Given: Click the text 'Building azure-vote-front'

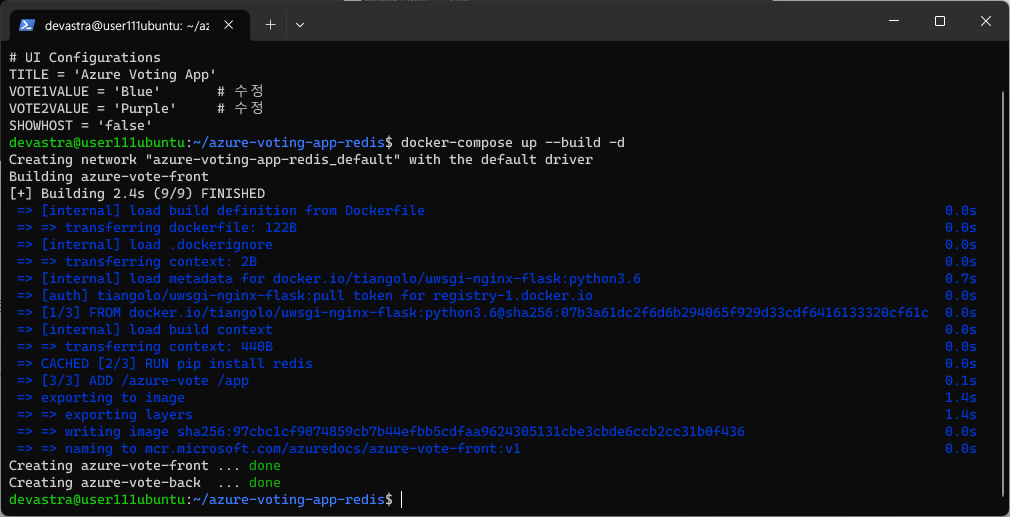Looking at the screenshot, I should pos(108,176).
